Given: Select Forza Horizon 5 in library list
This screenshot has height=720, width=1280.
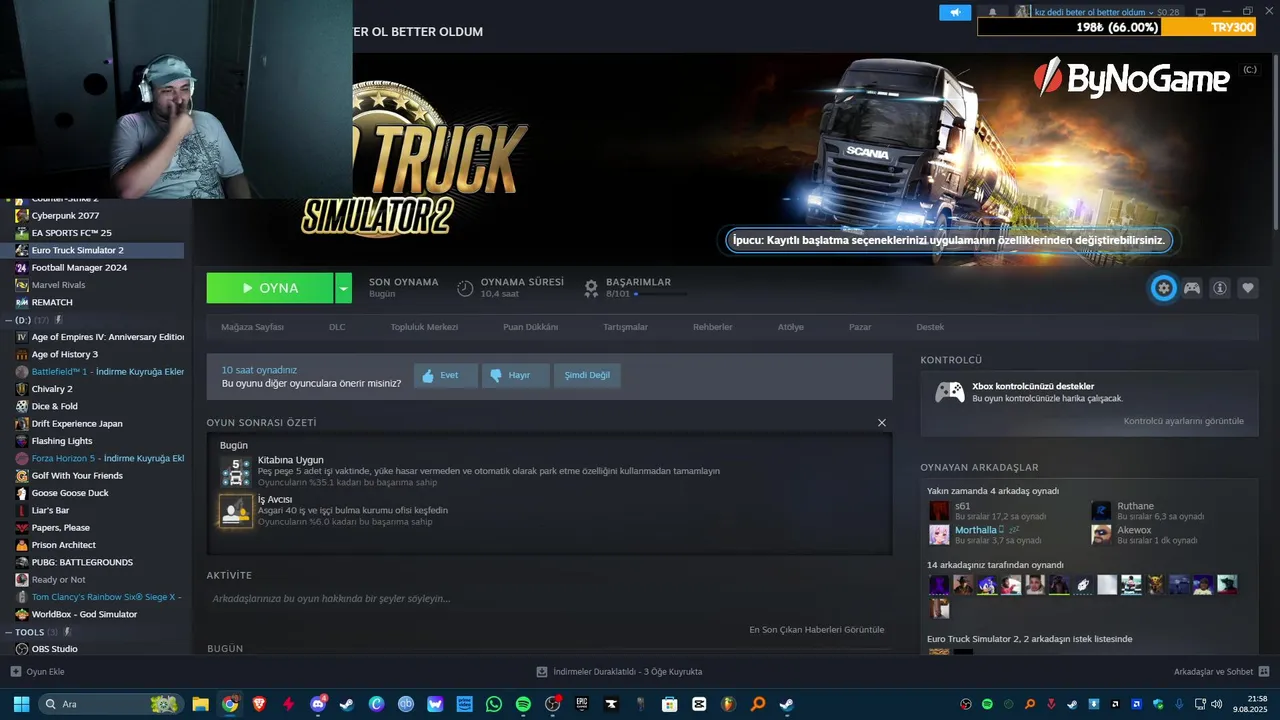Looking at the screenshot, I should pos(99,458).
